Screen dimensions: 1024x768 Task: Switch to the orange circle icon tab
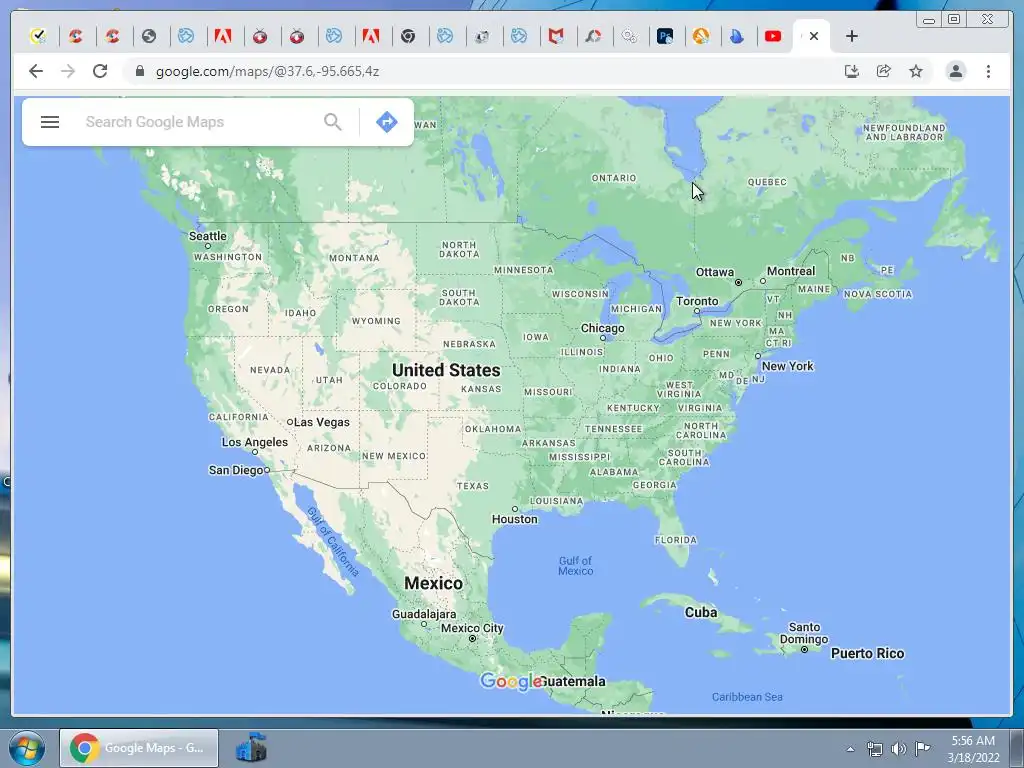701,37
